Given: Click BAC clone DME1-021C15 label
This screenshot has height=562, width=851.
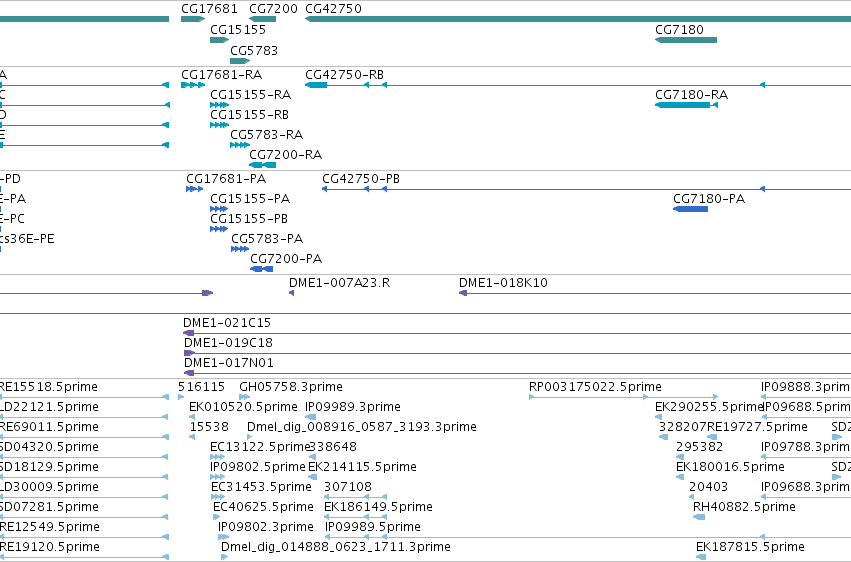Looking at the screenshot, I should coord(227,323).
